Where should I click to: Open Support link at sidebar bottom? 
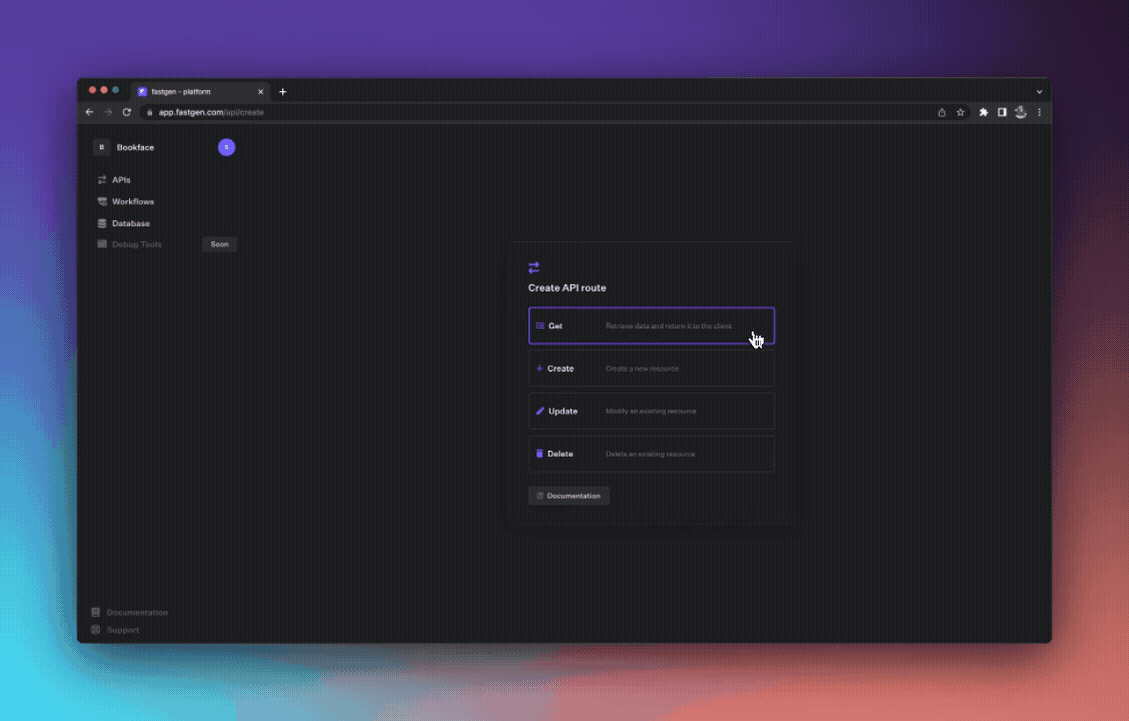tap(122, 630)
